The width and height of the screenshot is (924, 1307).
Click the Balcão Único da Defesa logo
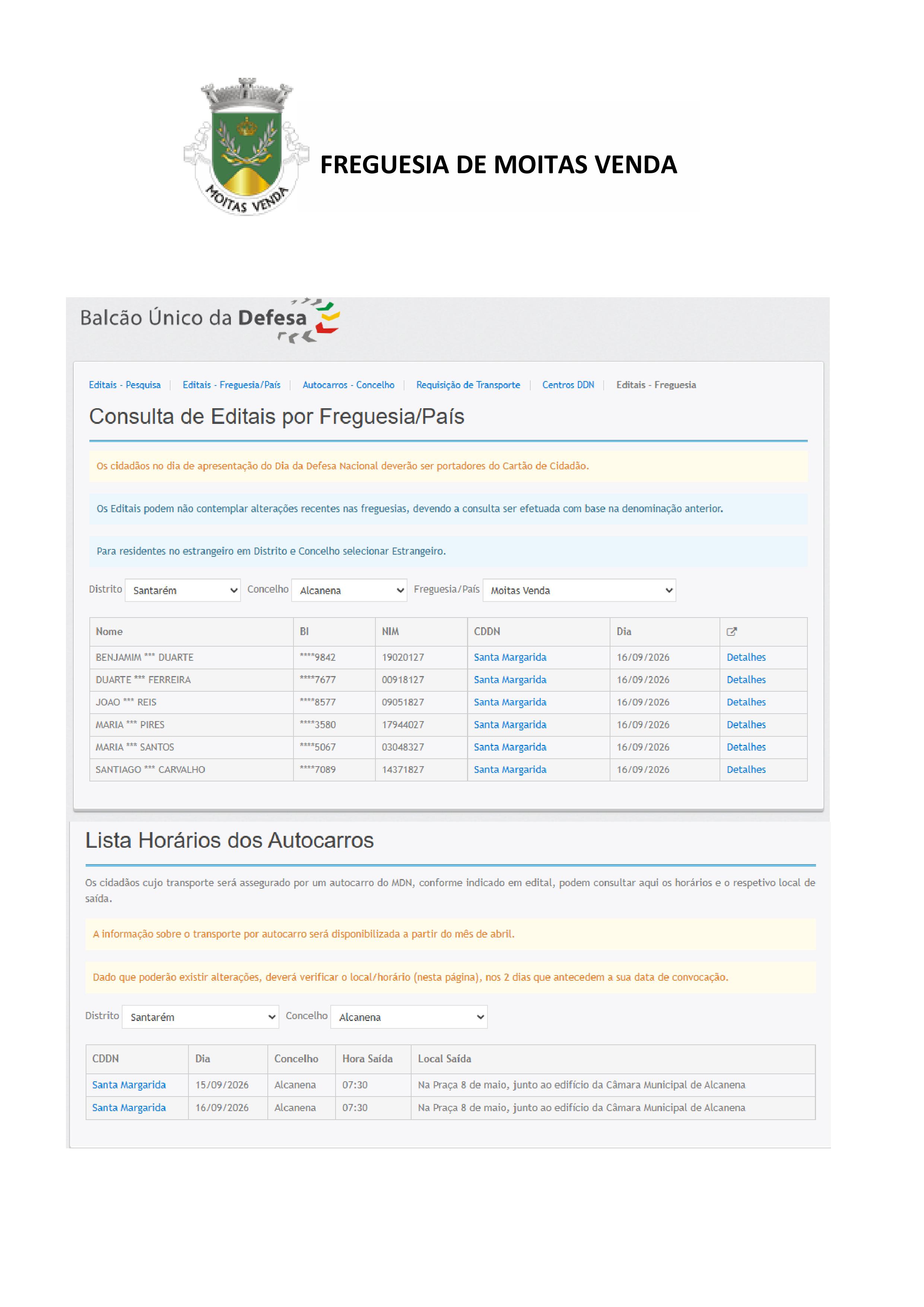click(x=210, y=320)
